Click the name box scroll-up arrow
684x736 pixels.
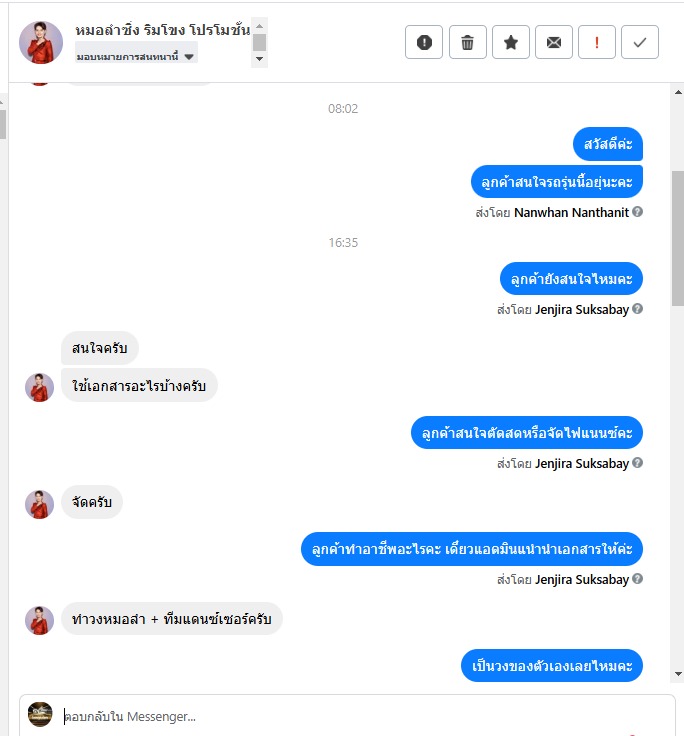[260, 26]
